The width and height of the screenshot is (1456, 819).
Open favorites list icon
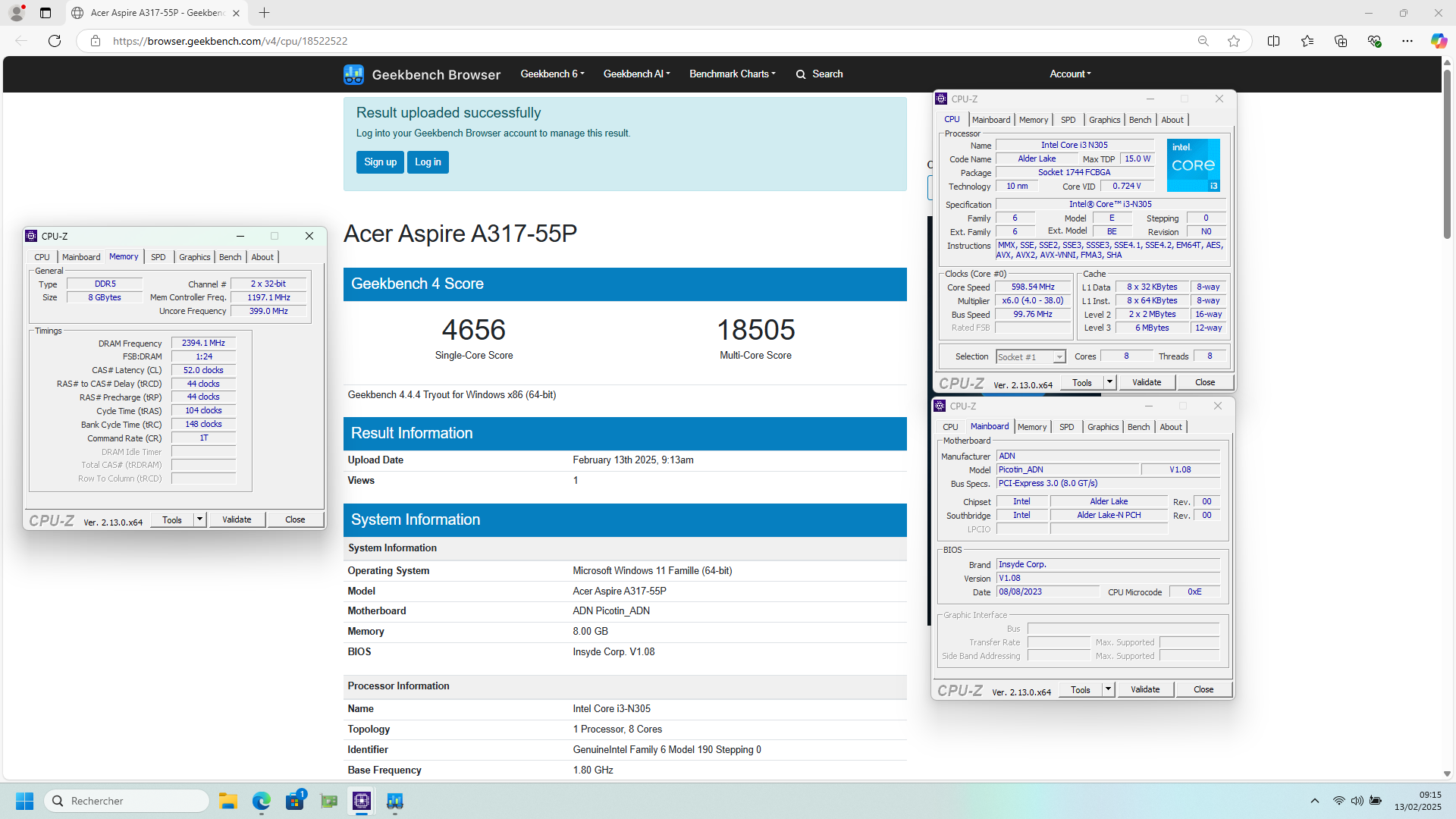(x=1307, y=41)
